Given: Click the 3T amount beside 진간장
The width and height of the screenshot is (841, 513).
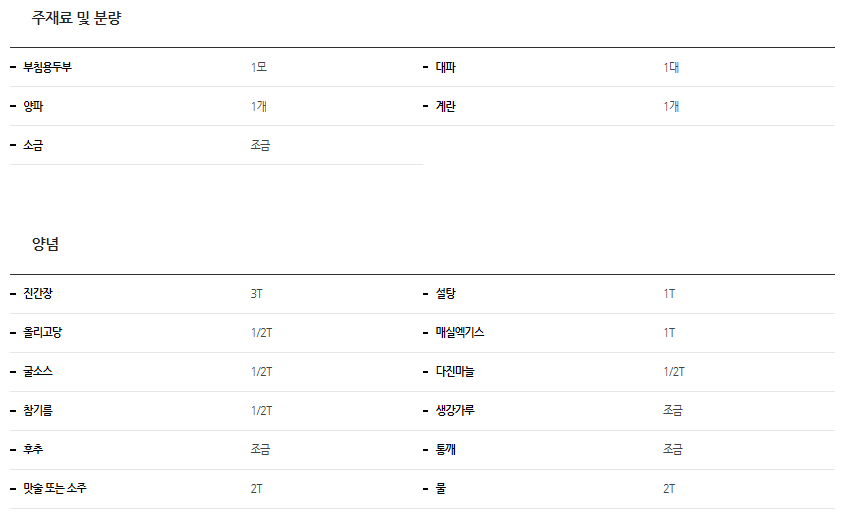Looking at the screenshot, I should (257, 294).
